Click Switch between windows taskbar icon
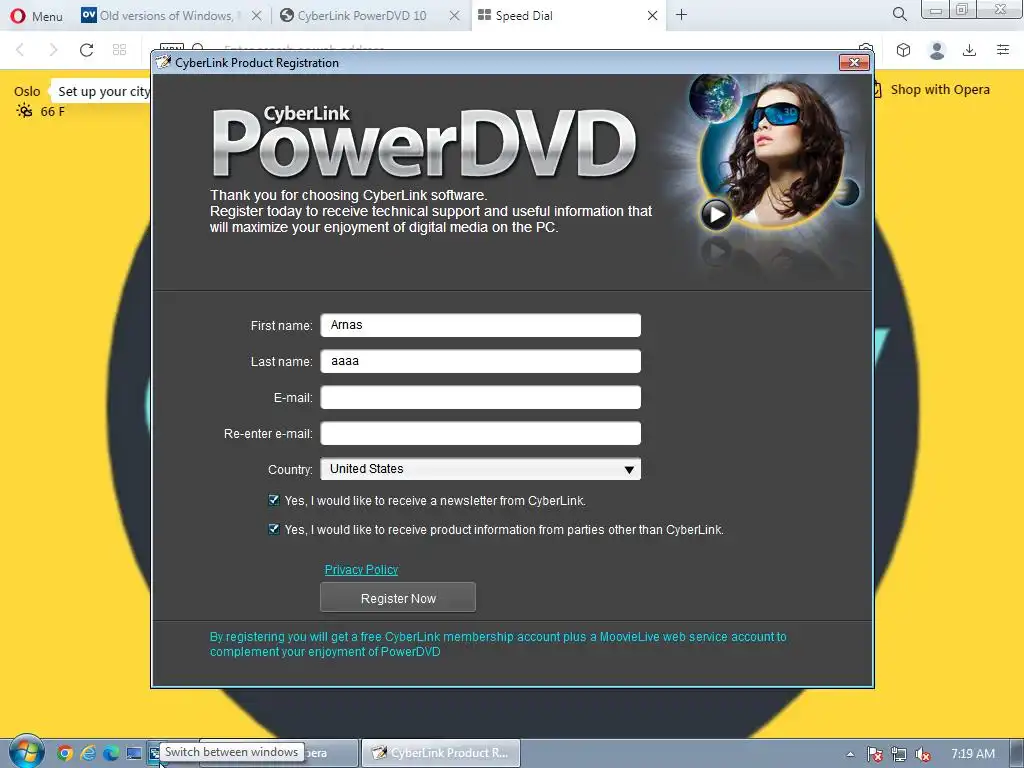1024x768 pixels. click(x=155, y=754)
